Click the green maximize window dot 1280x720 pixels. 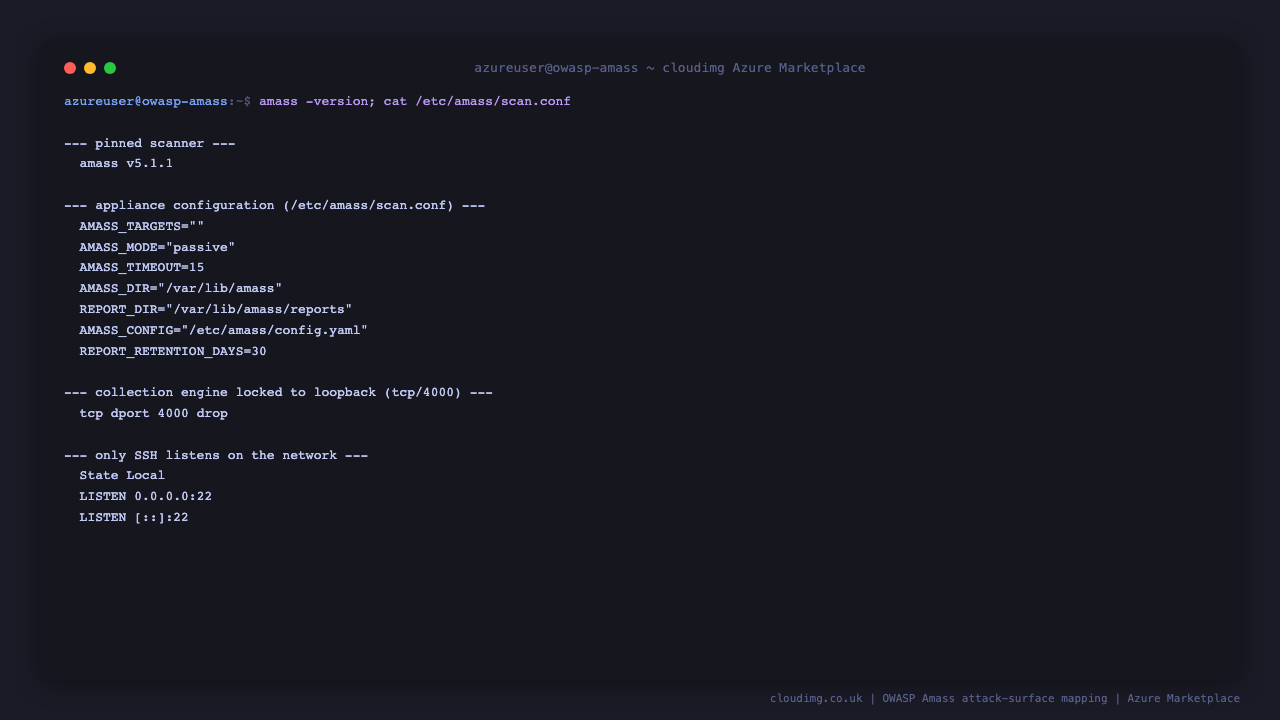tap(110, 68)
